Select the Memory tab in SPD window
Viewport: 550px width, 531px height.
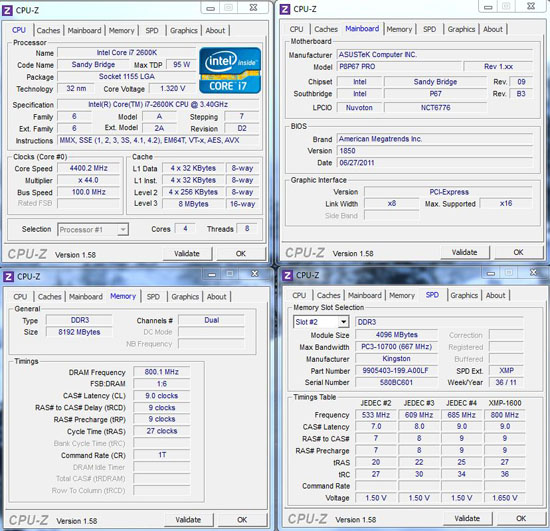[x=402, y=295]
